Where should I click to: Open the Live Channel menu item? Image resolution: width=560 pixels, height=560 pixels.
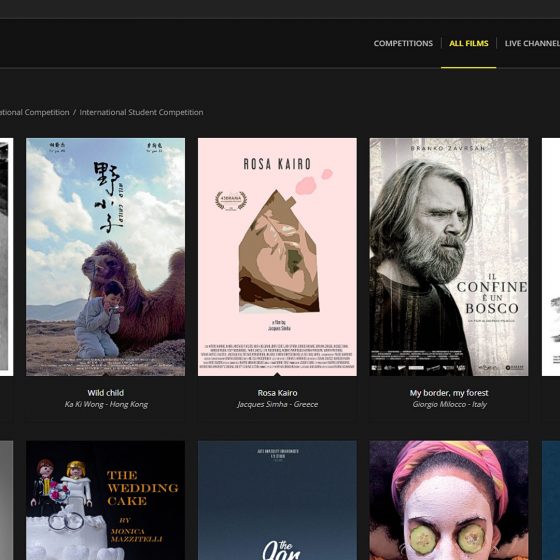click(532, 43)
